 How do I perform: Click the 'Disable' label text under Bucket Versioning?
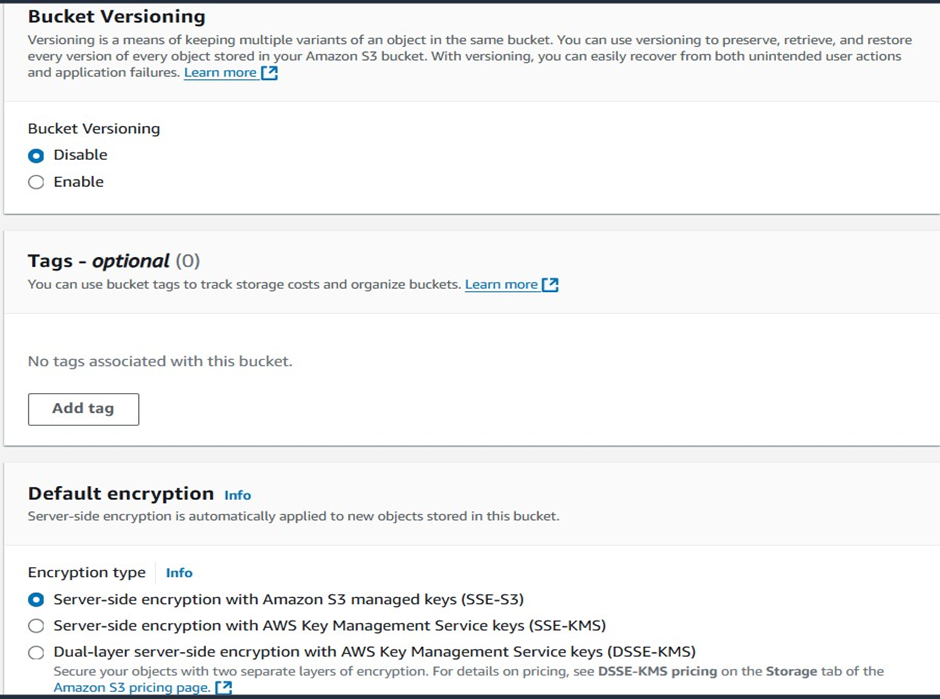(80, 155)
